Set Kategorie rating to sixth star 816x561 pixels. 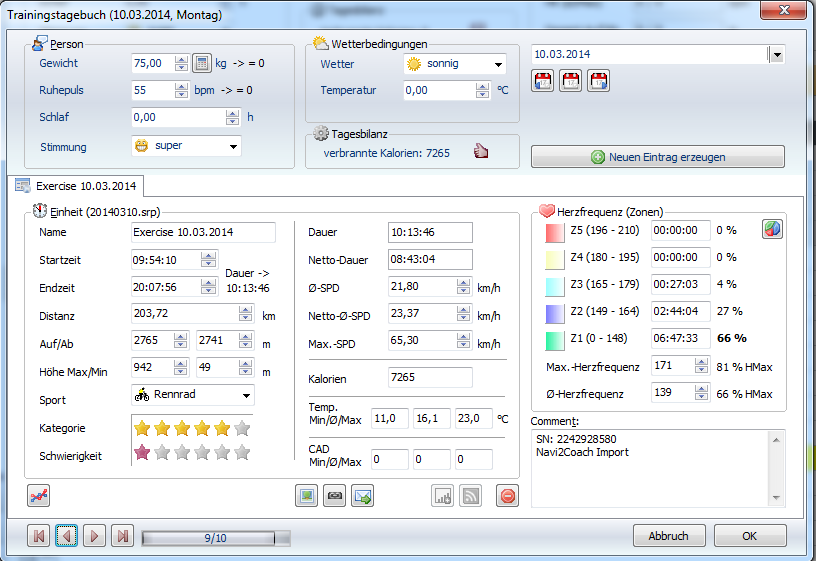(241, 428)
